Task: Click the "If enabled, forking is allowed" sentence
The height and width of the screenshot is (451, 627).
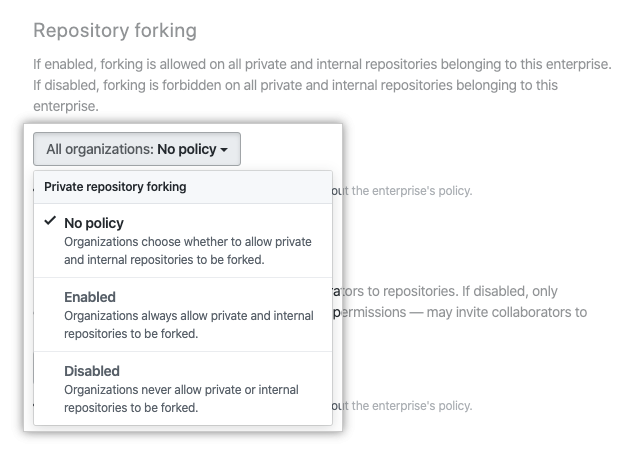Action: click(320, 64)
